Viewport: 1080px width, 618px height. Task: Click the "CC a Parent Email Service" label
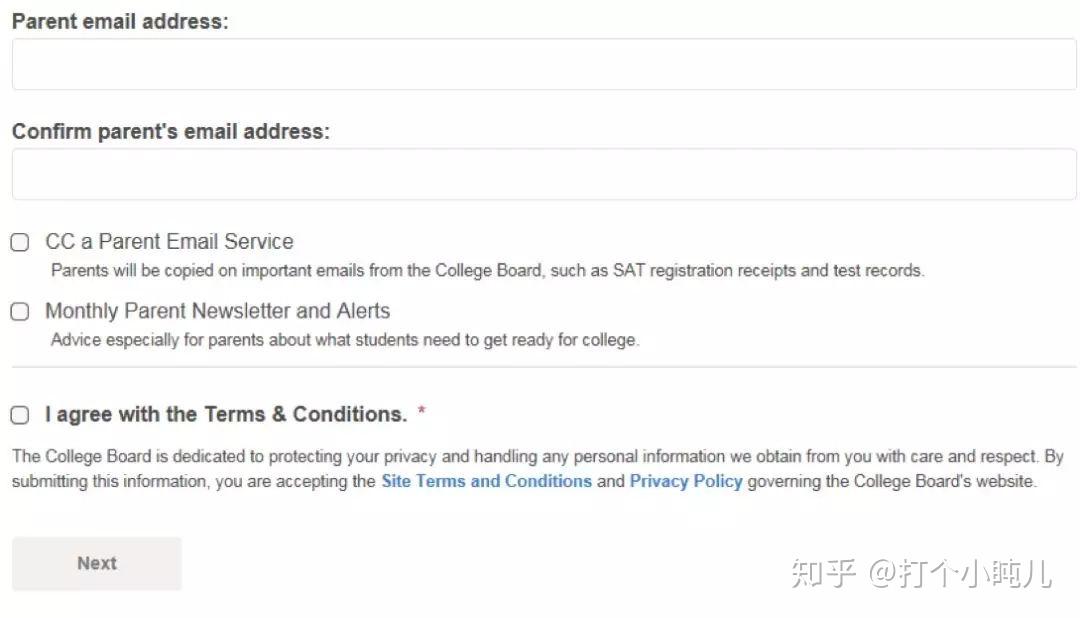pyautogui.click(x=169, y=241)
